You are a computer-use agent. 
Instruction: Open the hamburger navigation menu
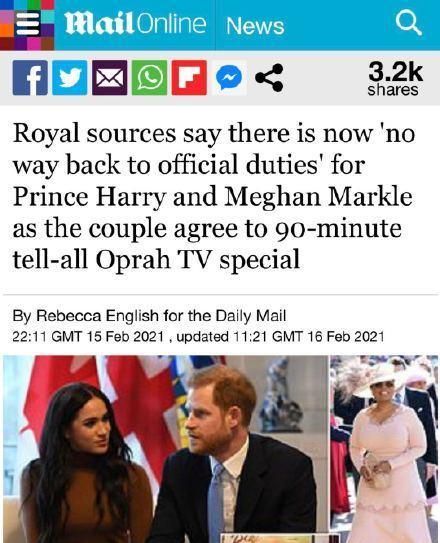(x=27, y=24)
